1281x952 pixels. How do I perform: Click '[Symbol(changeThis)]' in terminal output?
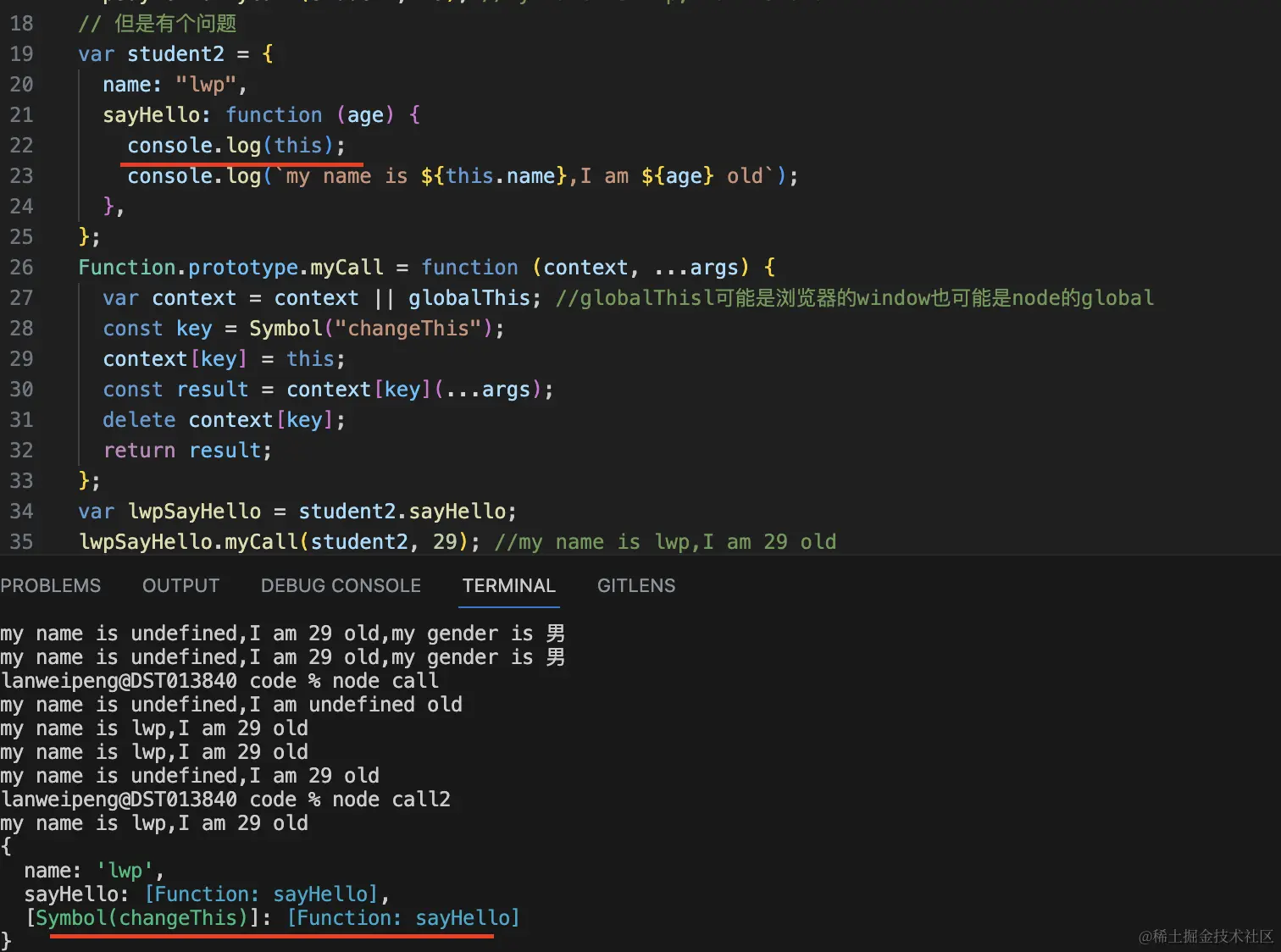143,918
